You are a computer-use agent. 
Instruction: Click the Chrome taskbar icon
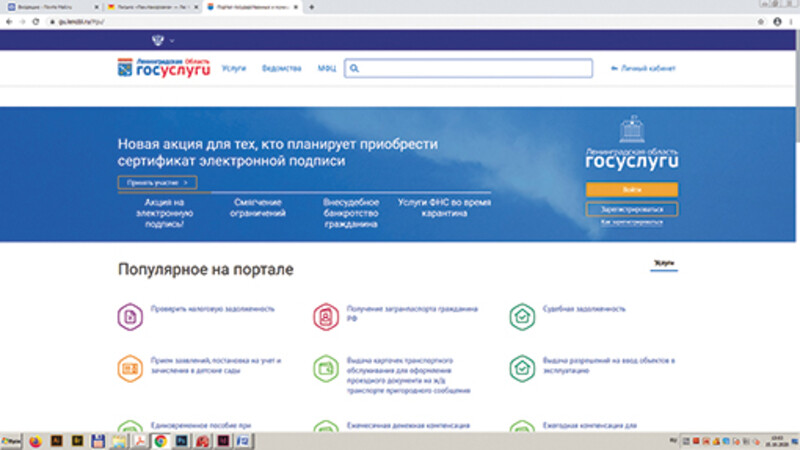click(x=161, y=441)
